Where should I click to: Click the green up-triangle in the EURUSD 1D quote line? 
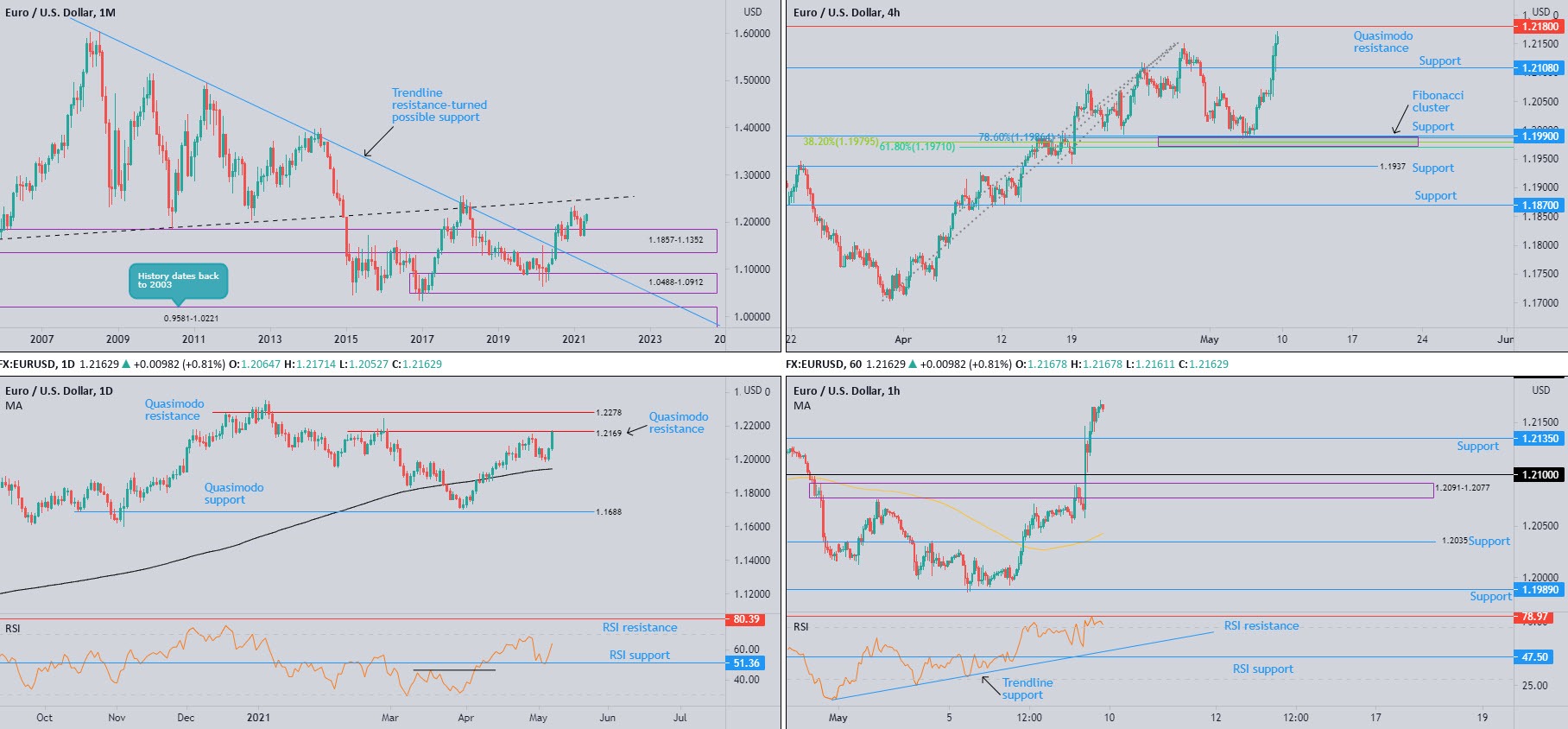coord(126,364)
